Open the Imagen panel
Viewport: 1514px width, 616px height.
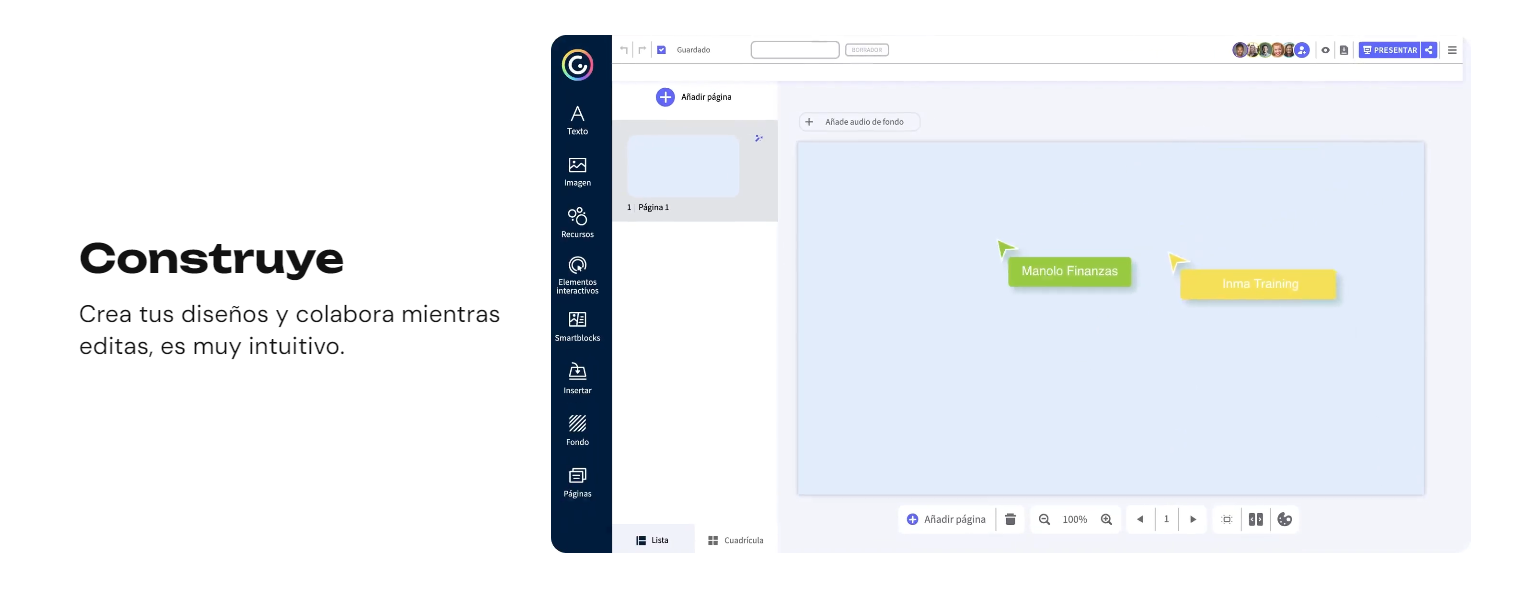577,171
